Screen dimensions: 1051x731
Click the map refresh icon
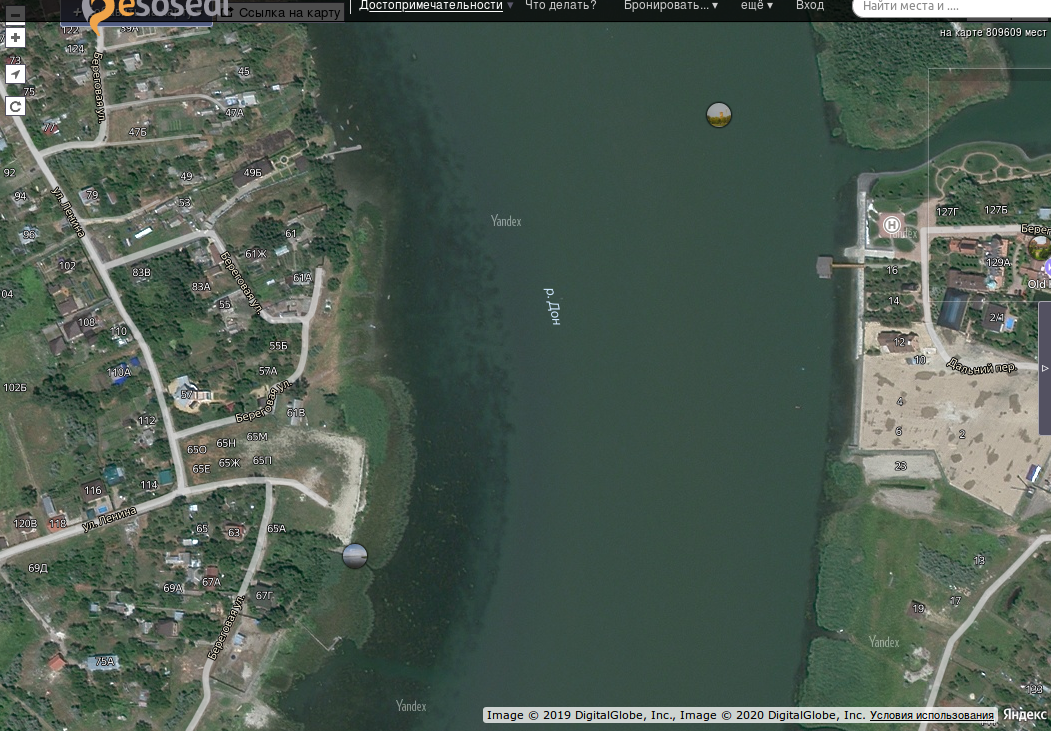pyautogui.click(x=15, y=106)
